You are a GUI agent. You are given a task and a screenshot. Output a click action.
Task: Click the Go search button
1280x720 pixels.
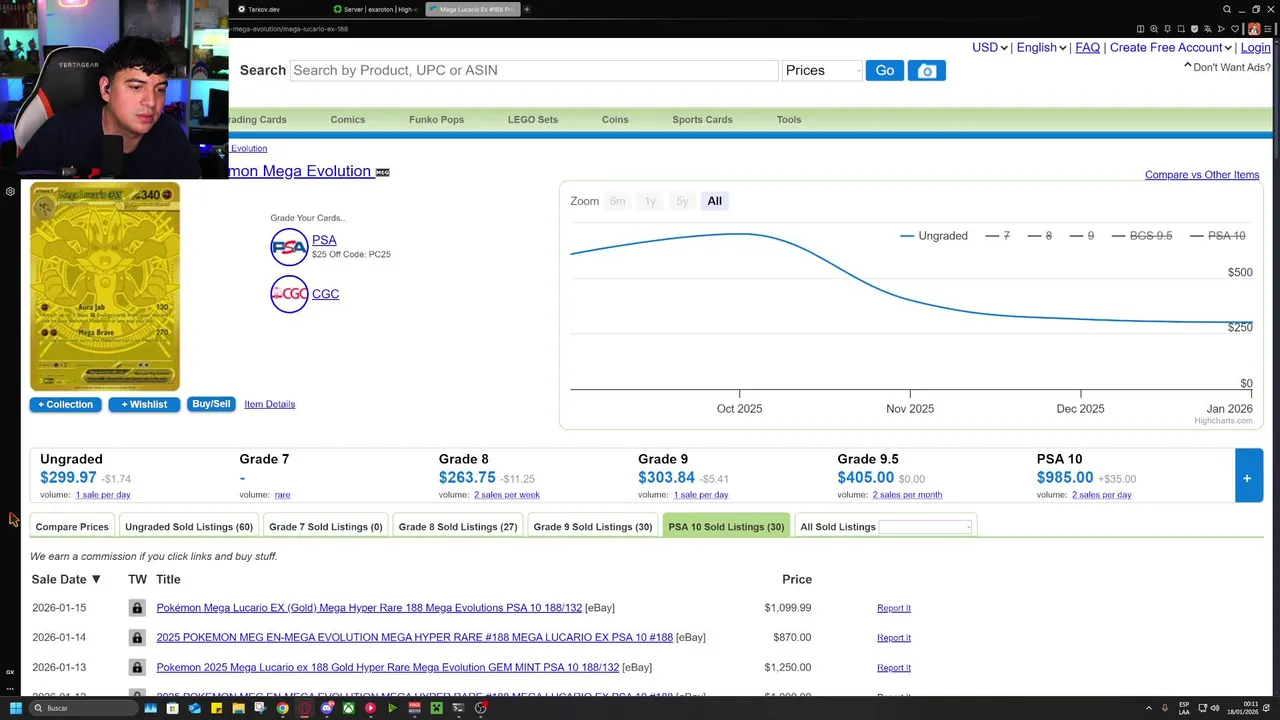885,70
